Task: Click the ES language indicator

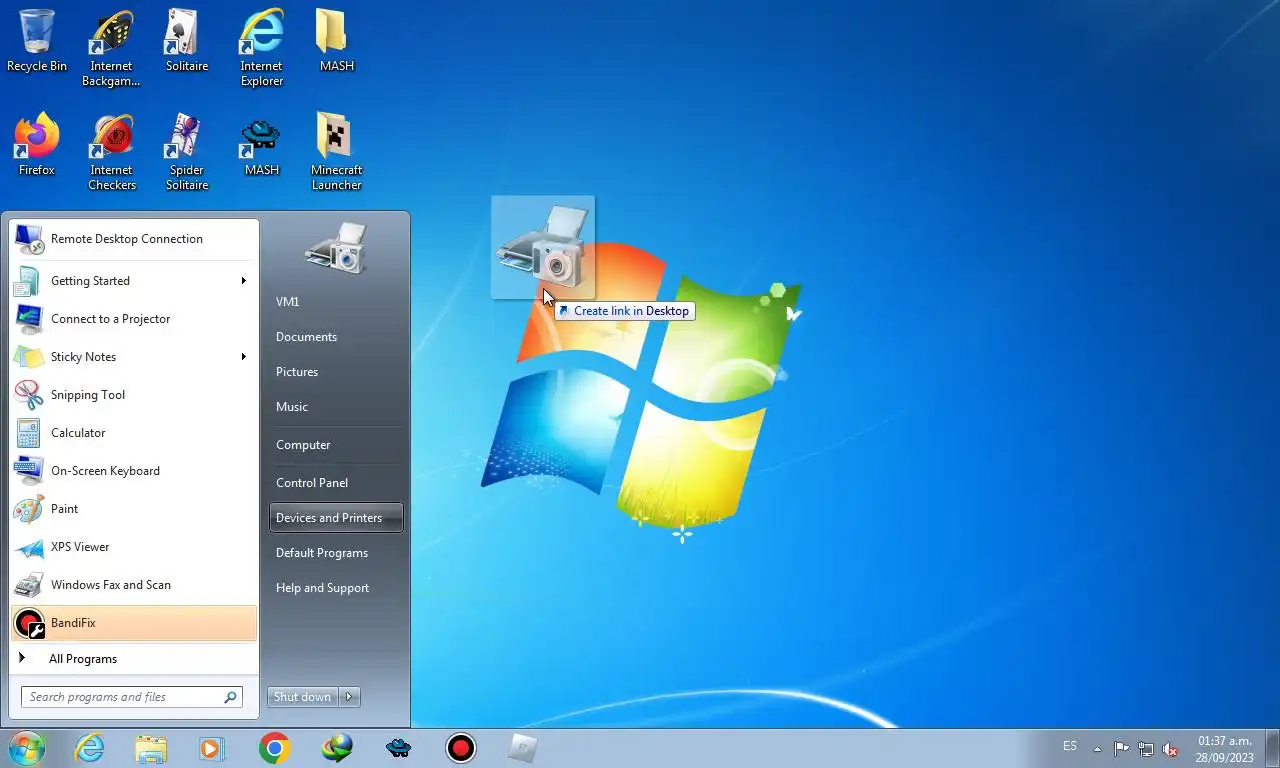Action: (x=1070, y=747)
